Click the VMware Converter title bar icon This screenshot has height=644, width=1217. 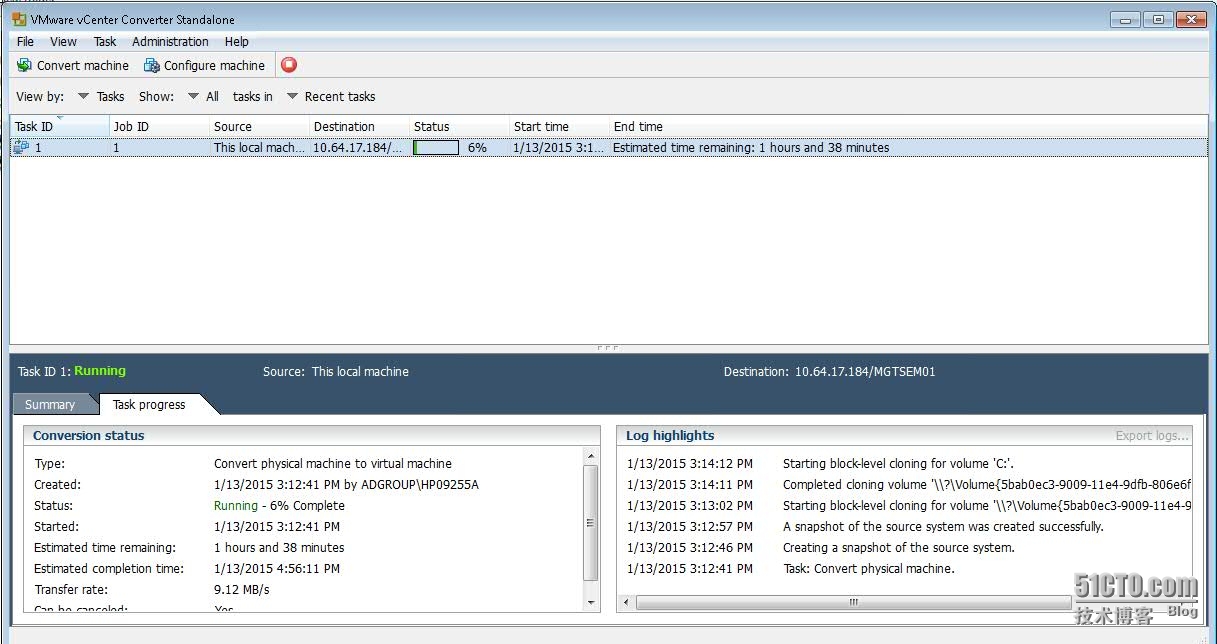[19, 19]
